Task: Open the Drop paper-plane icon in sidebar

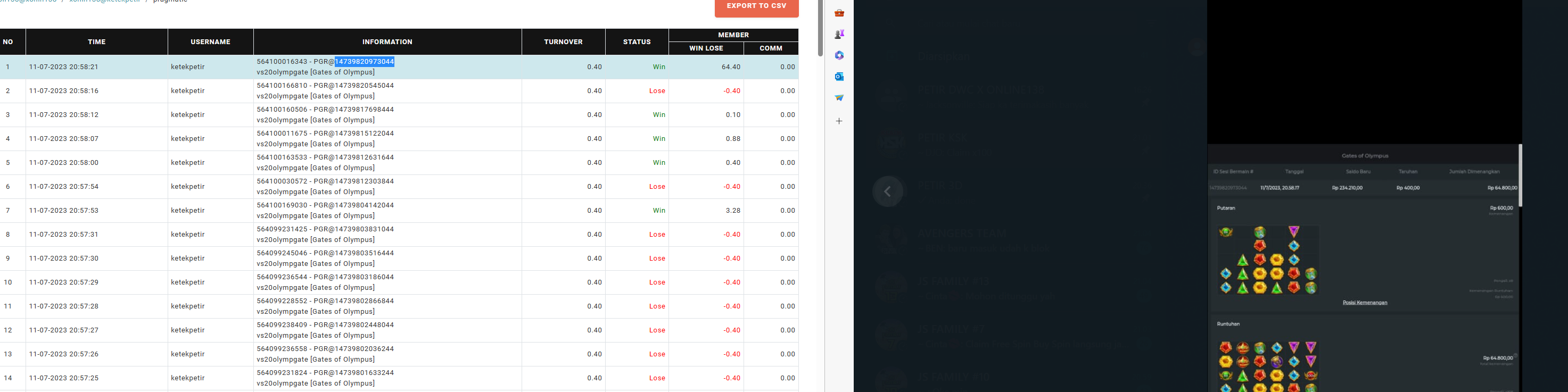Action: (x=839, y=97)
